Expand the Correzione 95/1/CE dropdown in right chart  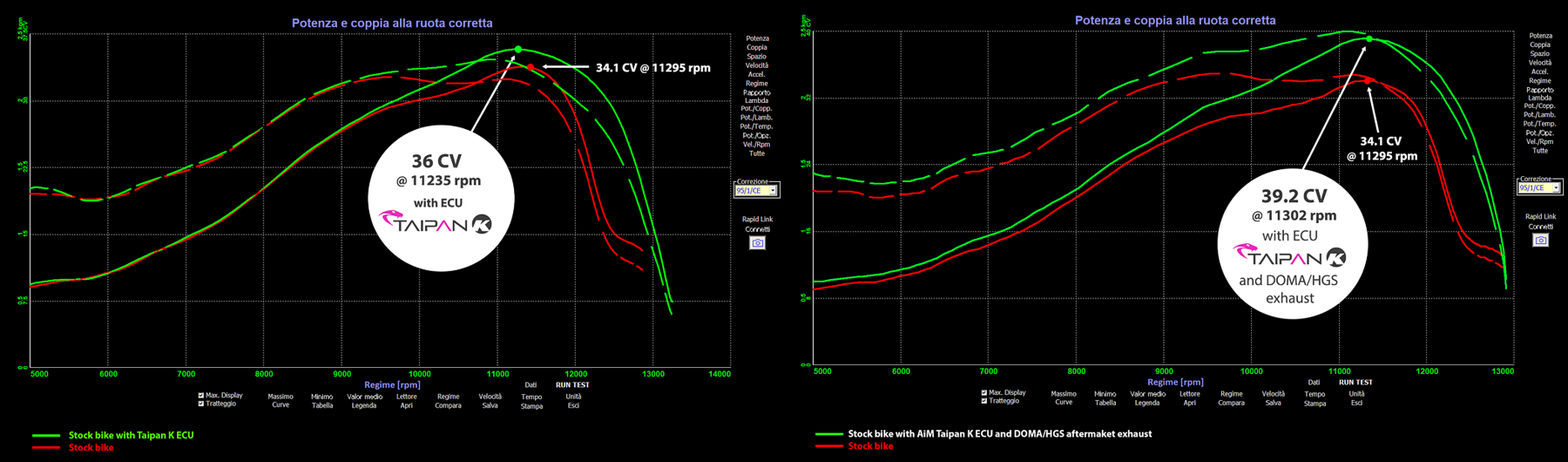1555,188
